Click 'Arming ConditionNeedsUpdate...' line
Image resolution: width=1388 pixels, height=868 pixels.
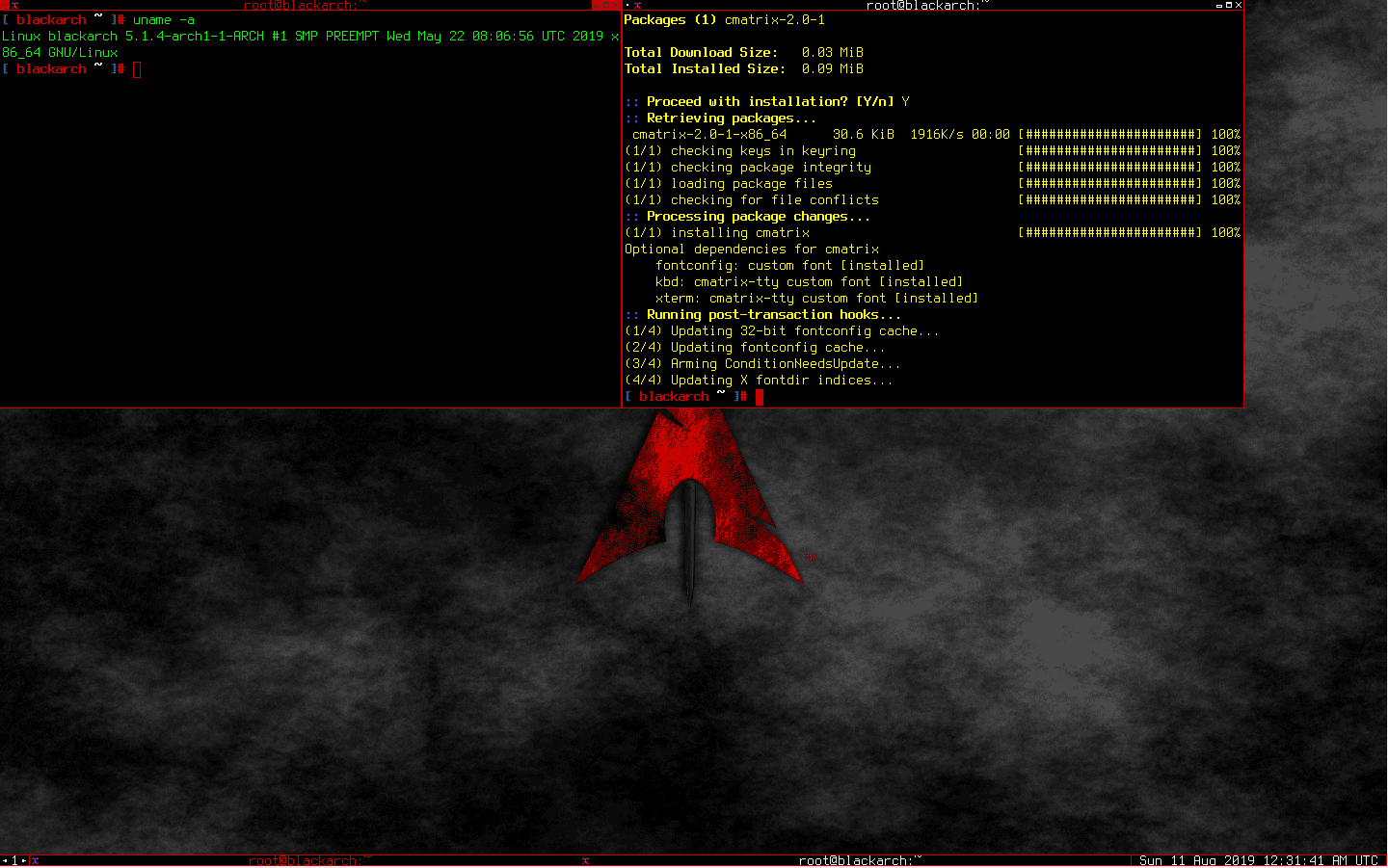click(x=762, y=364)
